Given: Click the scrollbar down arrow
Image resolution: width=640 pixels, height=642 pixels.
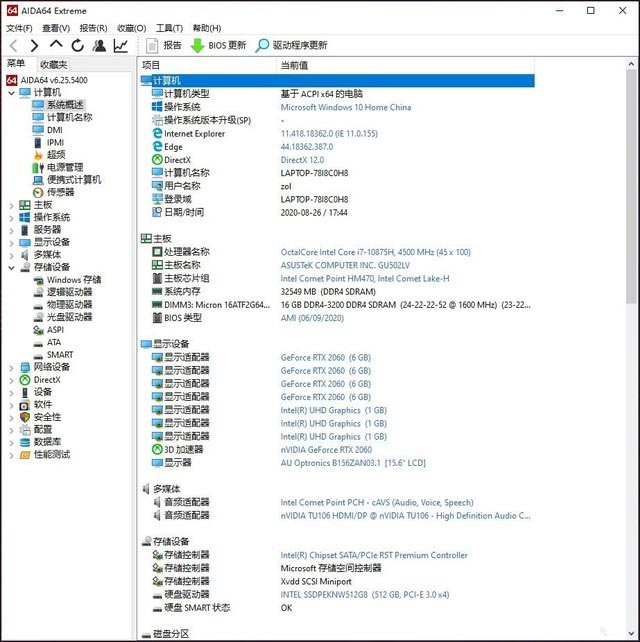Looking at the screenshot, I should point(631,633).
